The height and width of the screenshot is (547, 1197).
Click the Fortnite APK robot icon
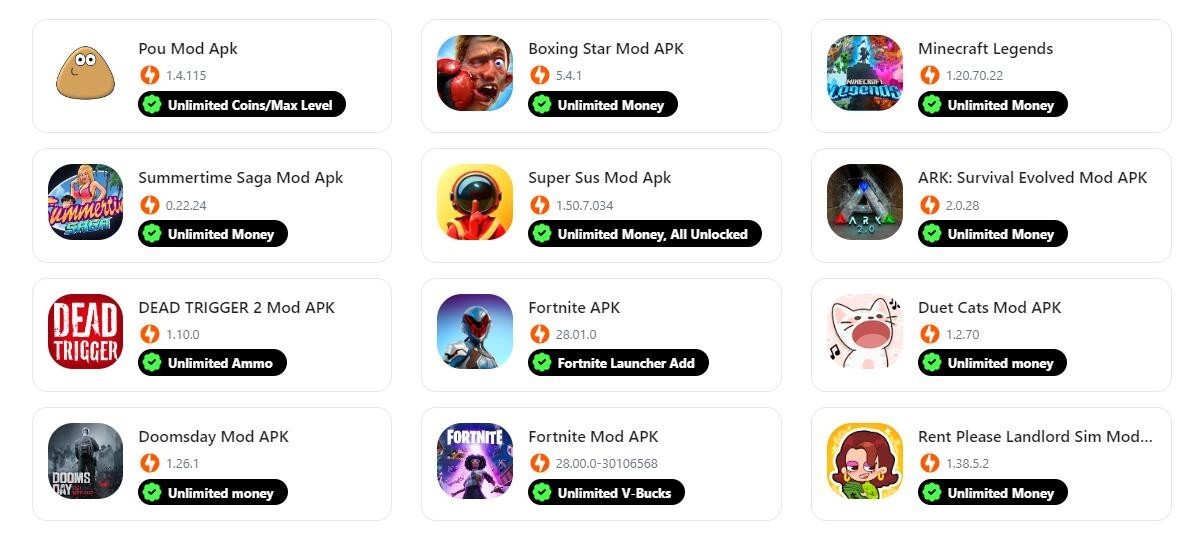click(x=475, y=331)
